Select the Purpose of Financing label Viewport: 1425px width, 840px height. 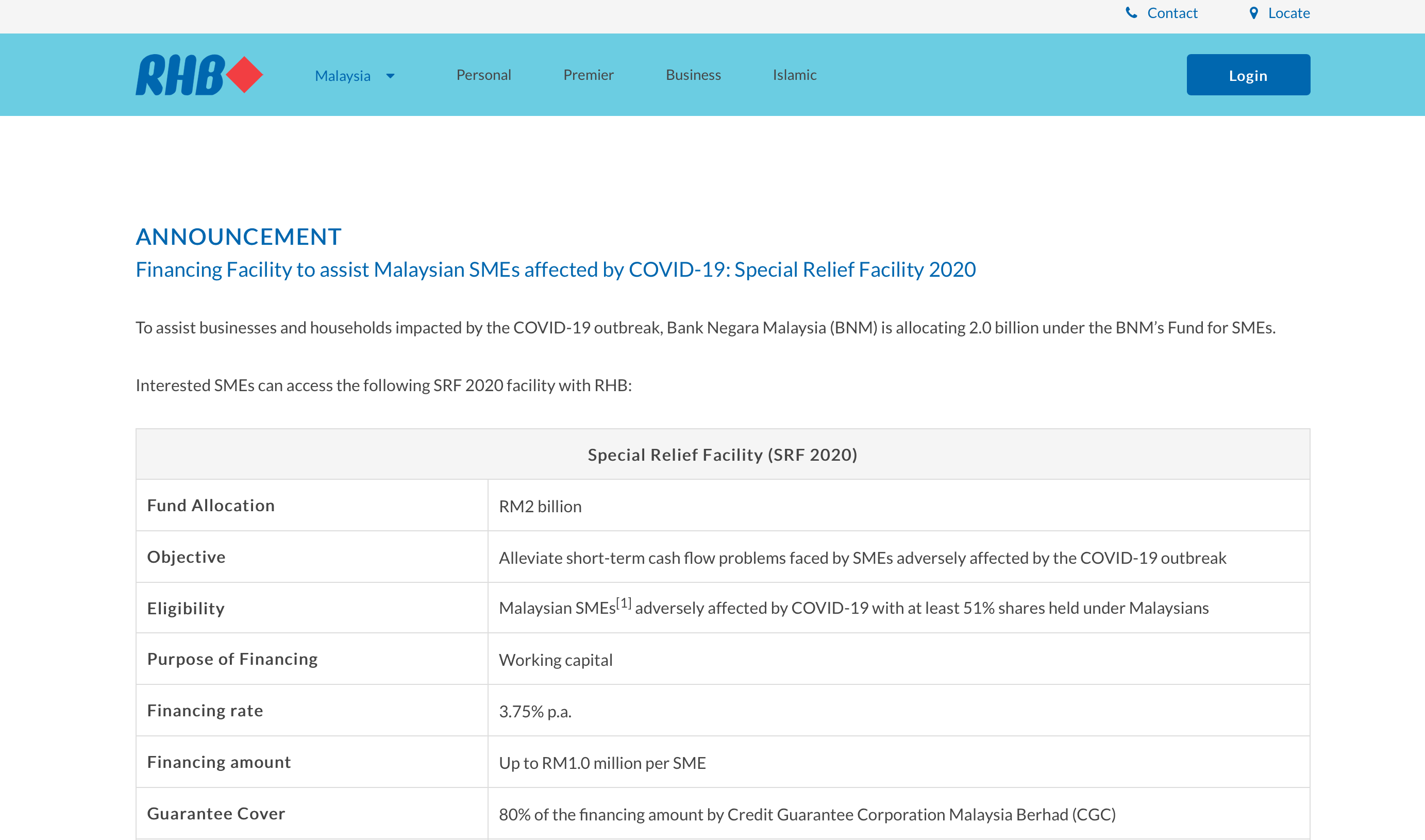232,659
